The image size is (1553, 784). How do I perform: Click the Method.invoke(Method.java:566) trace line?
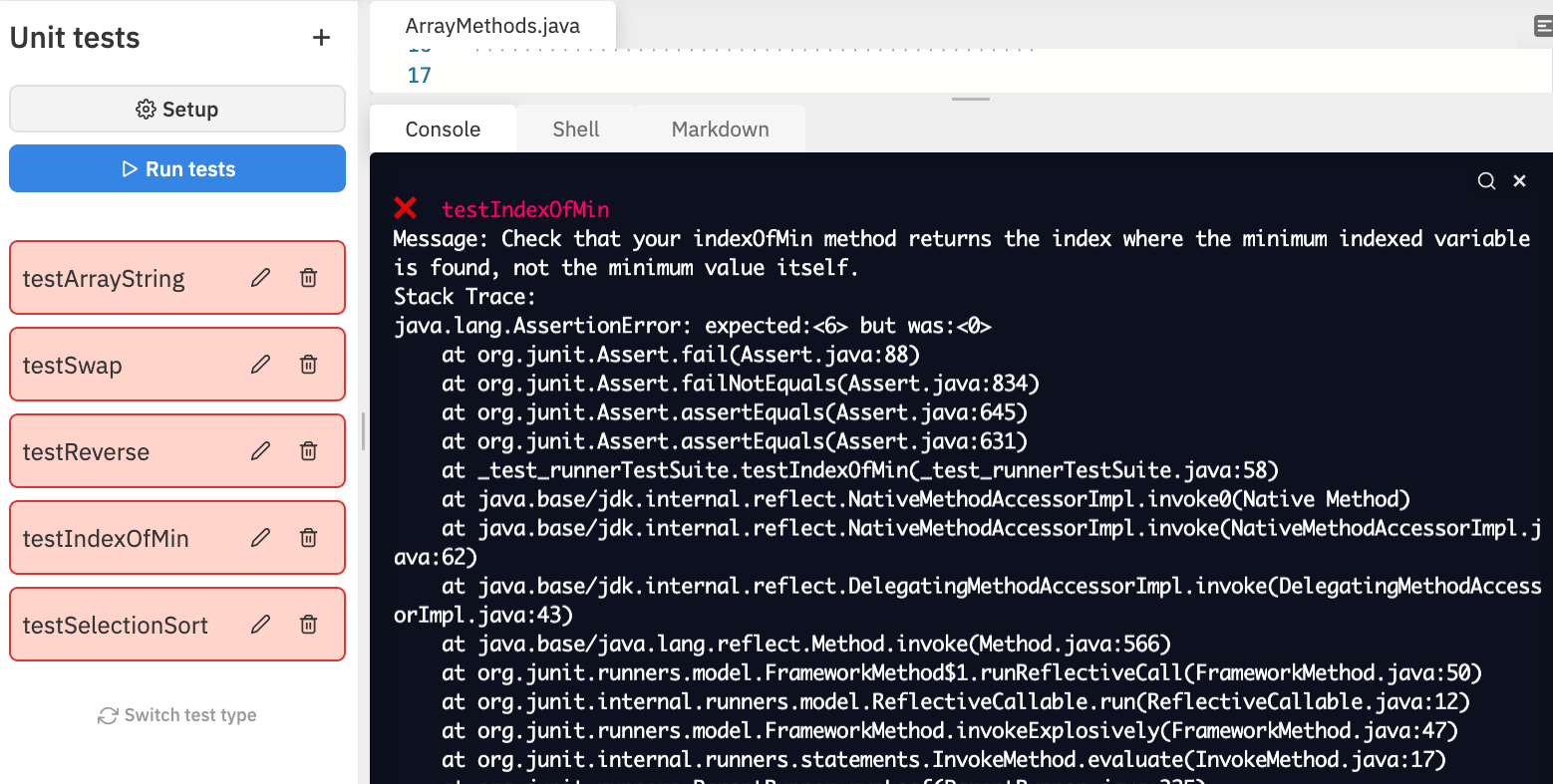point(806,644)
